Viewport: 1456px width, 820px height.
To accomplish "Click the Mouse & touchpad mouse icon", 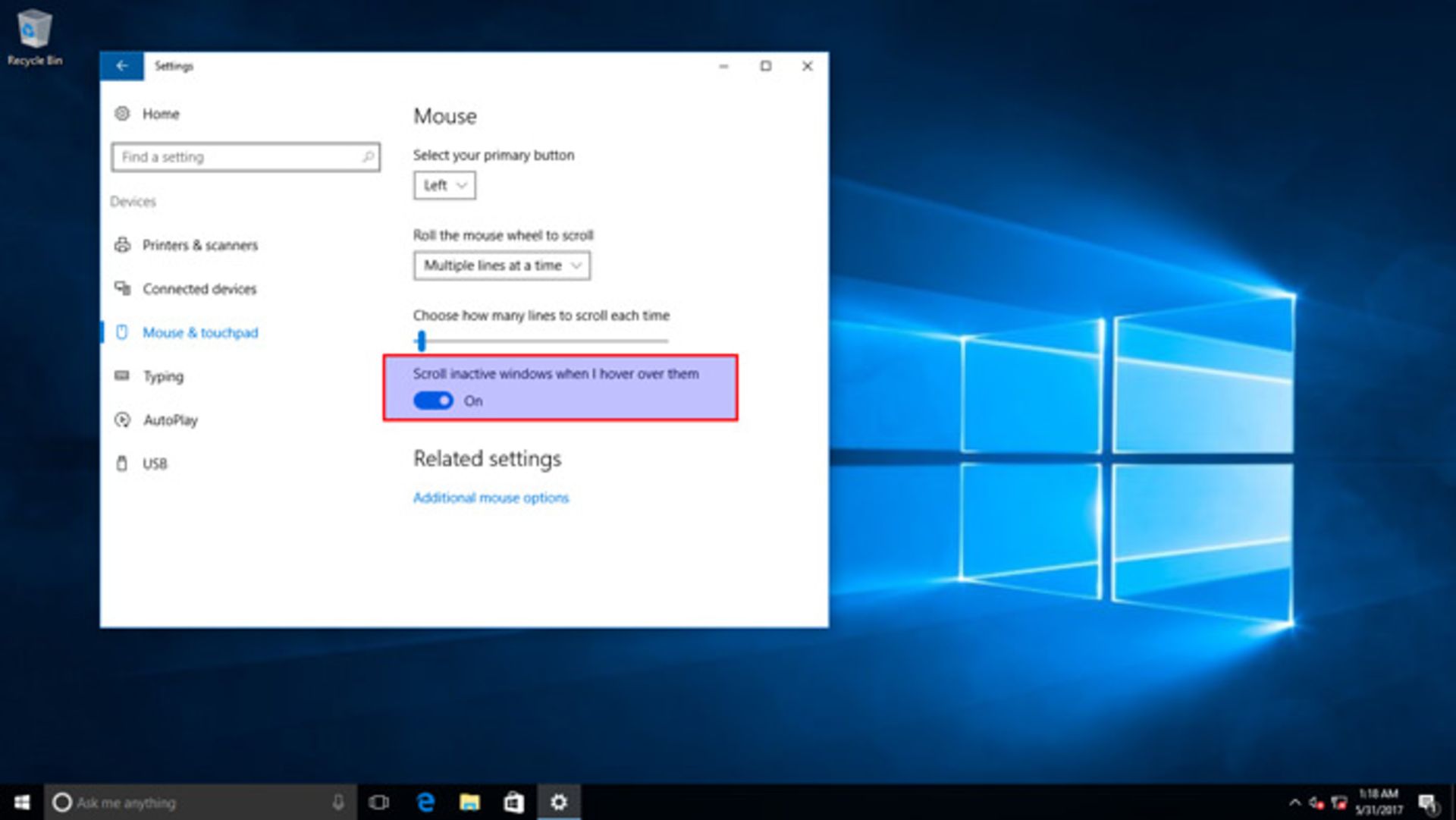I will coord(122,332).
